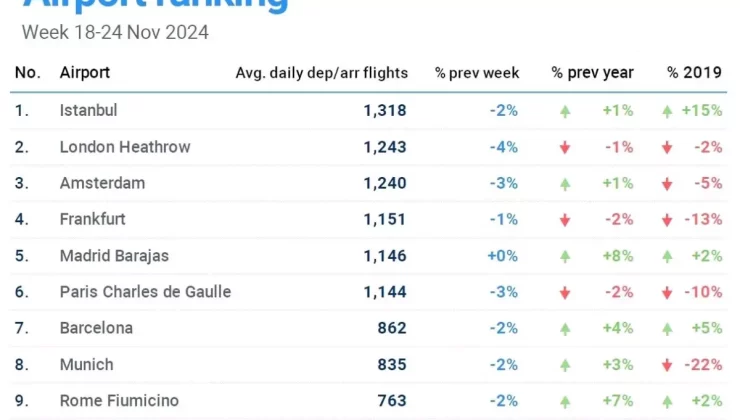Screen dimensions: 740x420
Task: Click Munich's red down arrow in 2019 column
Action: (x=667, y=365)
